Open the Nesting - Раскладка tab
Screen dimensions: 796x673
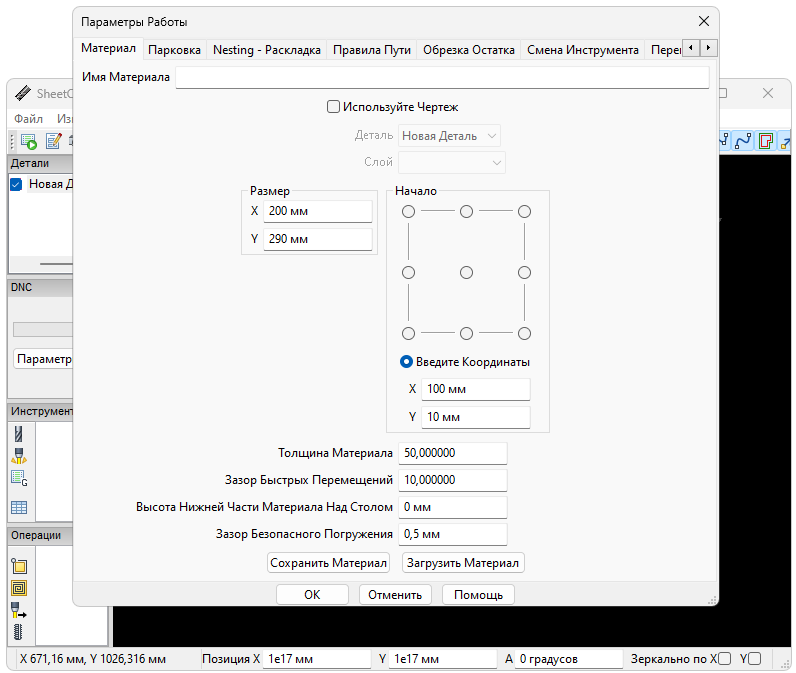coord(267,50)
